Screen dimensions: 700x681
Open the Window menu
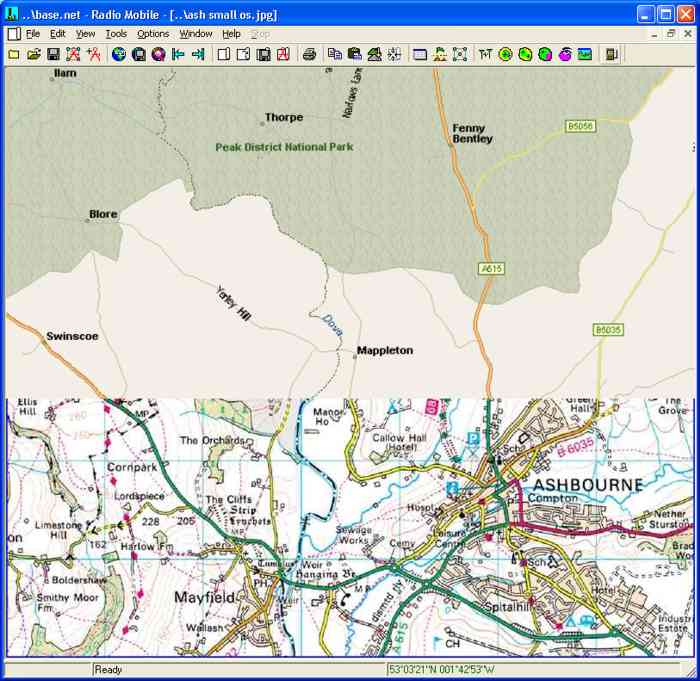196,34
